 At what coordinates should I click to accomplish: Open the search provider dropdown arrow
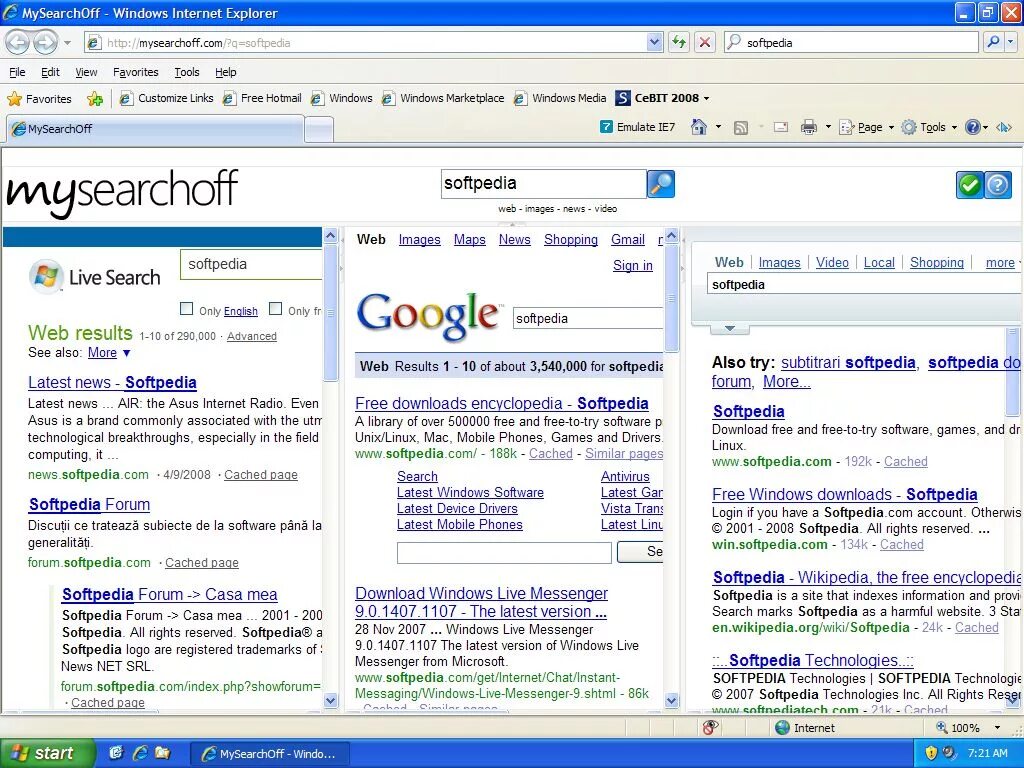tap(1011, 42)
